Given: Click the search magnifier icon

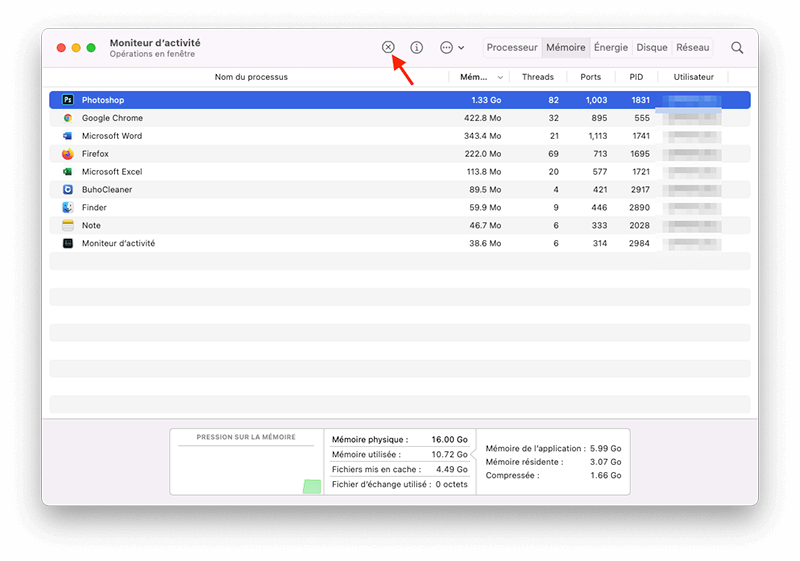Looking at the screenshot, I should pyautogui.click(x=737, y=47).
